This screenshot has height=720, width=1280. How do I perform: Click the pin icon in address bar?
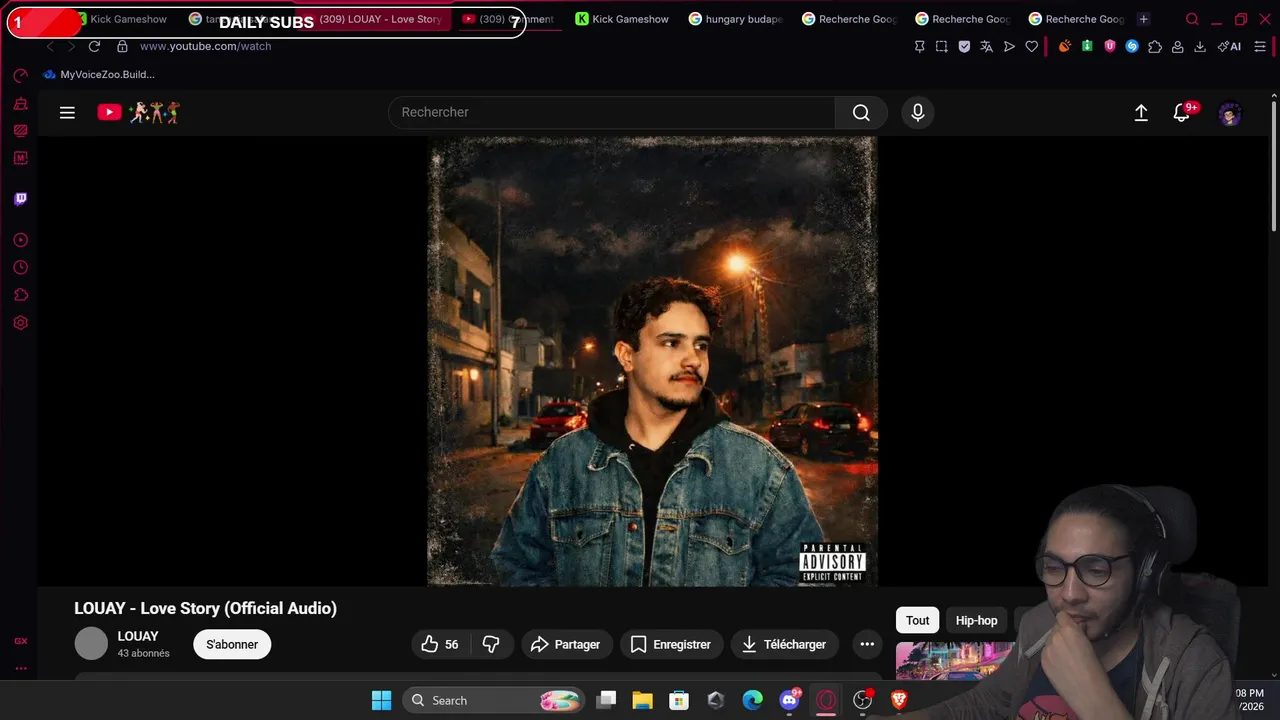[x=920, y=46]
